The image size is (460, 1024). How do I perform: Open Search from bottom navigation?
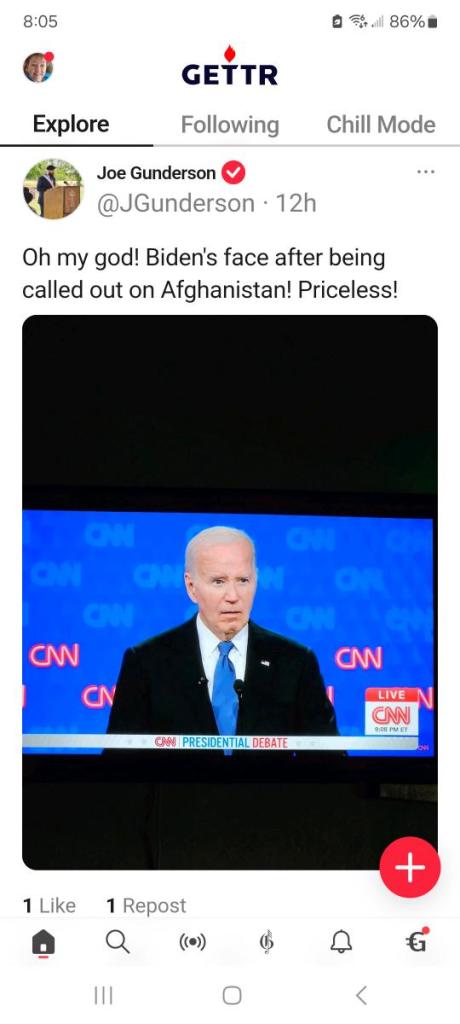[118, 942]
